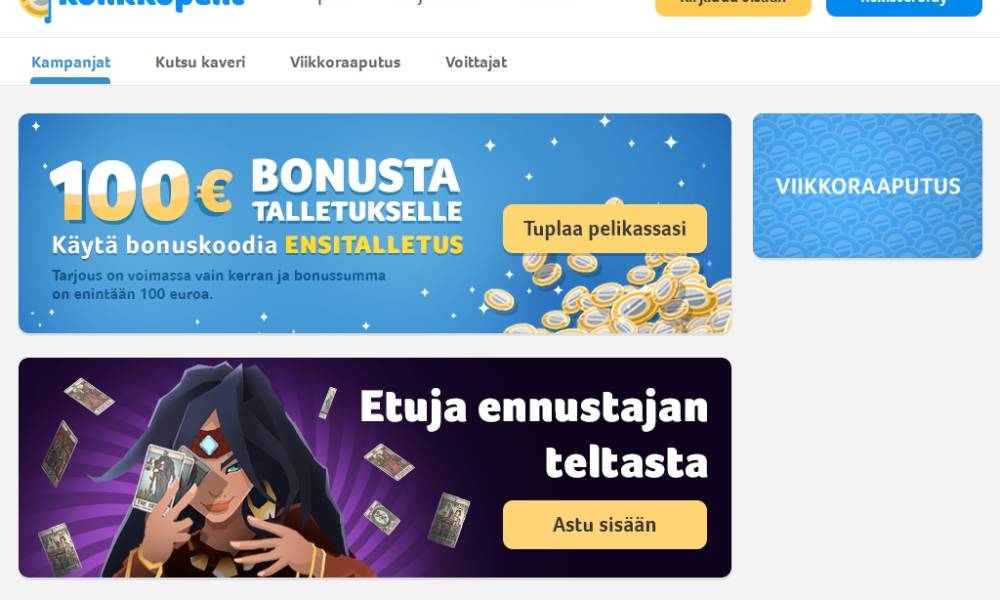The image size is (1000, 600).
Task: Open the Viikkoraaputus side banner
Action: [x=867, y=186]
